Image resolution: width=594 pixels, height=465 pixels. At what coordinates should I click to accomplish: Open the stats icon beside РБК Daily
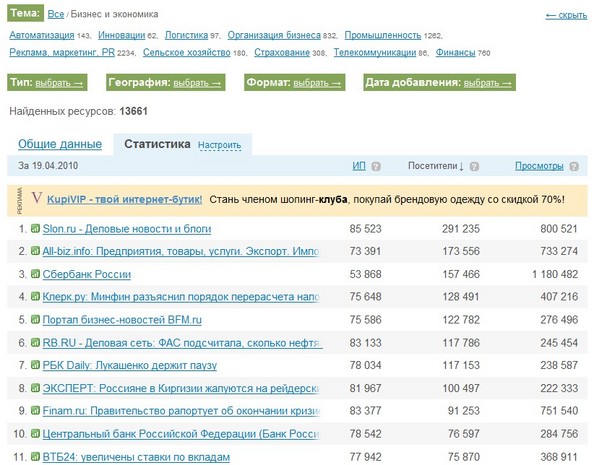click(x=35, y=365)
